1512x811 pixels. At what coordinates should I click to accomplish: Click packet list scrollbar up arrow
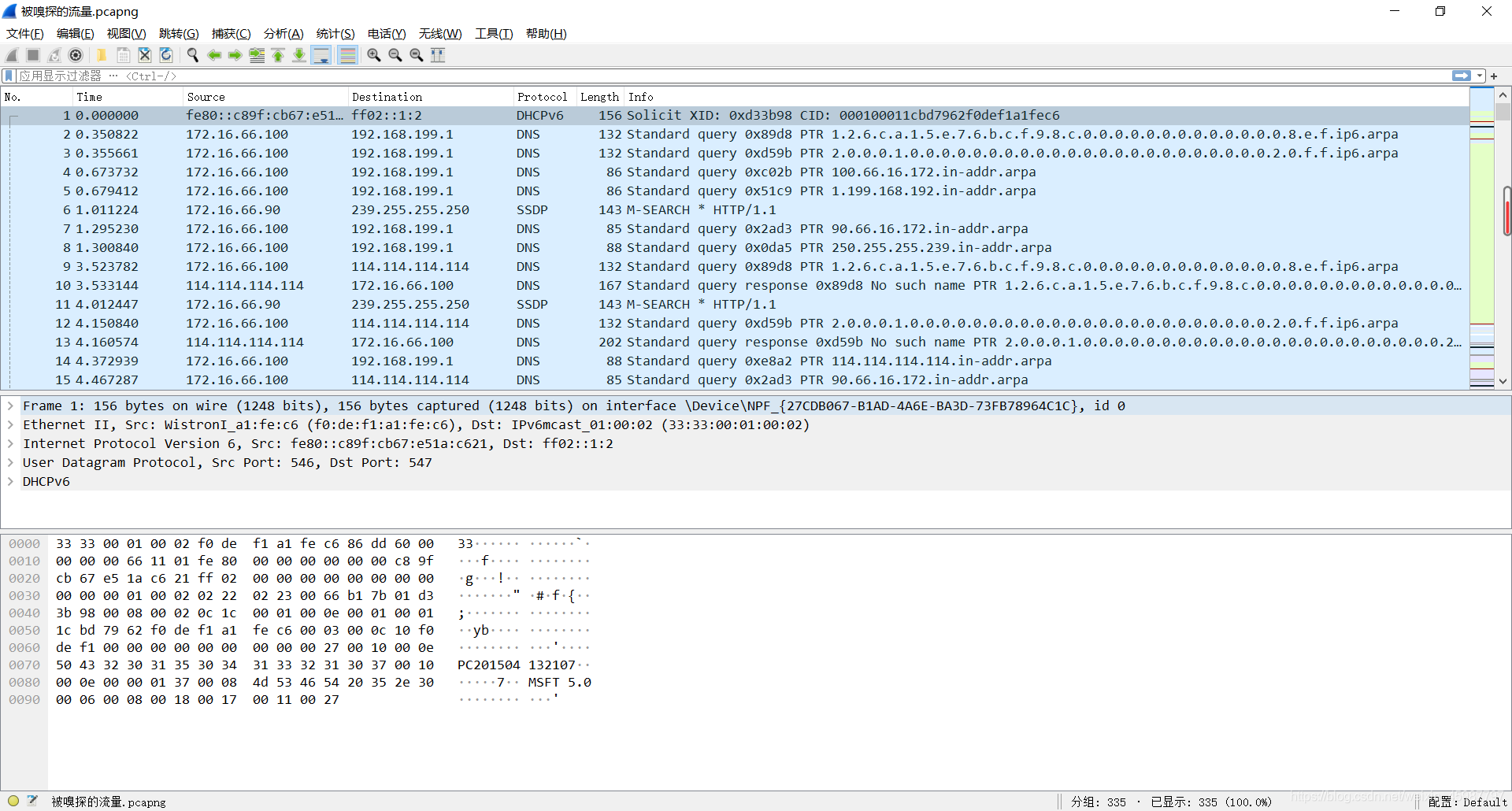pos(1503,95)
